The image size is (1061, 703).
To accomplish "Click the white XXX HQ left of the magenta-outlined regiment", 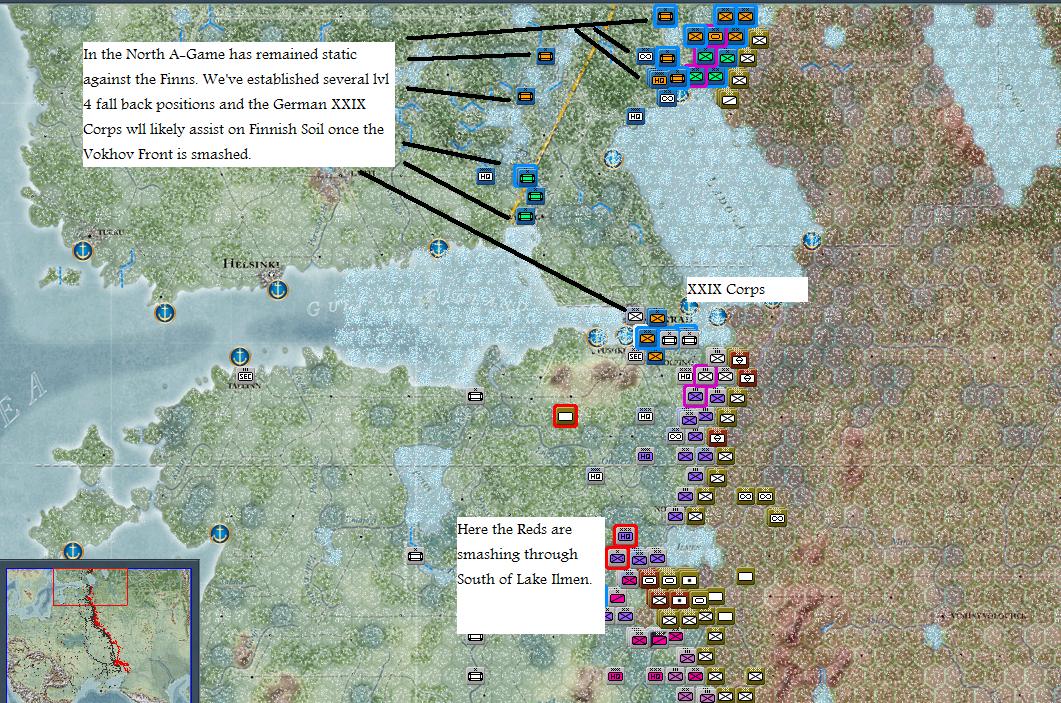I will tap(685, 376).
